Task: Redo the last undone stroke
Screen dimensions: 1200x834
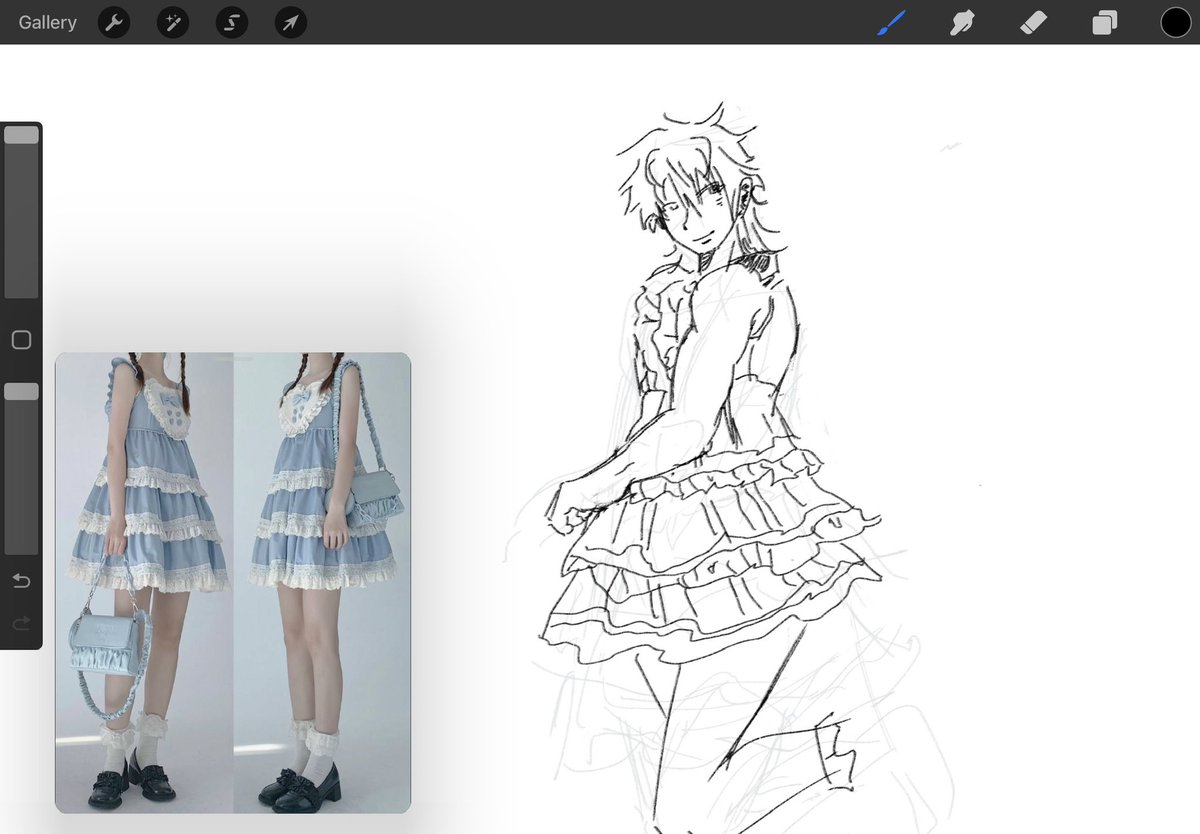Action: tap(21, 624)
